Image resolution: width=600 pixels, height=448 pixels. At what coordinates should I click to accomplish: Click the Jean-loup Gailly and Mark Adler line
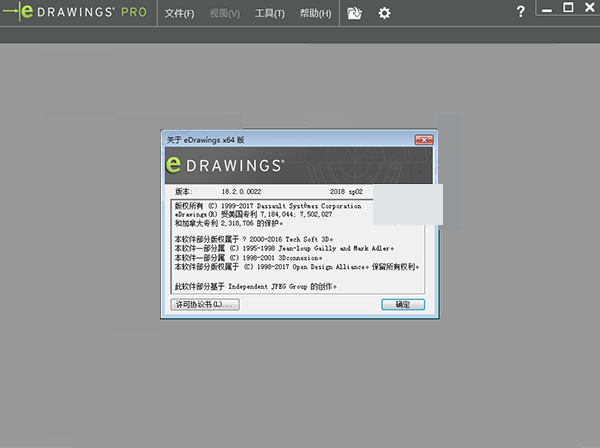[x=284, y=248]
